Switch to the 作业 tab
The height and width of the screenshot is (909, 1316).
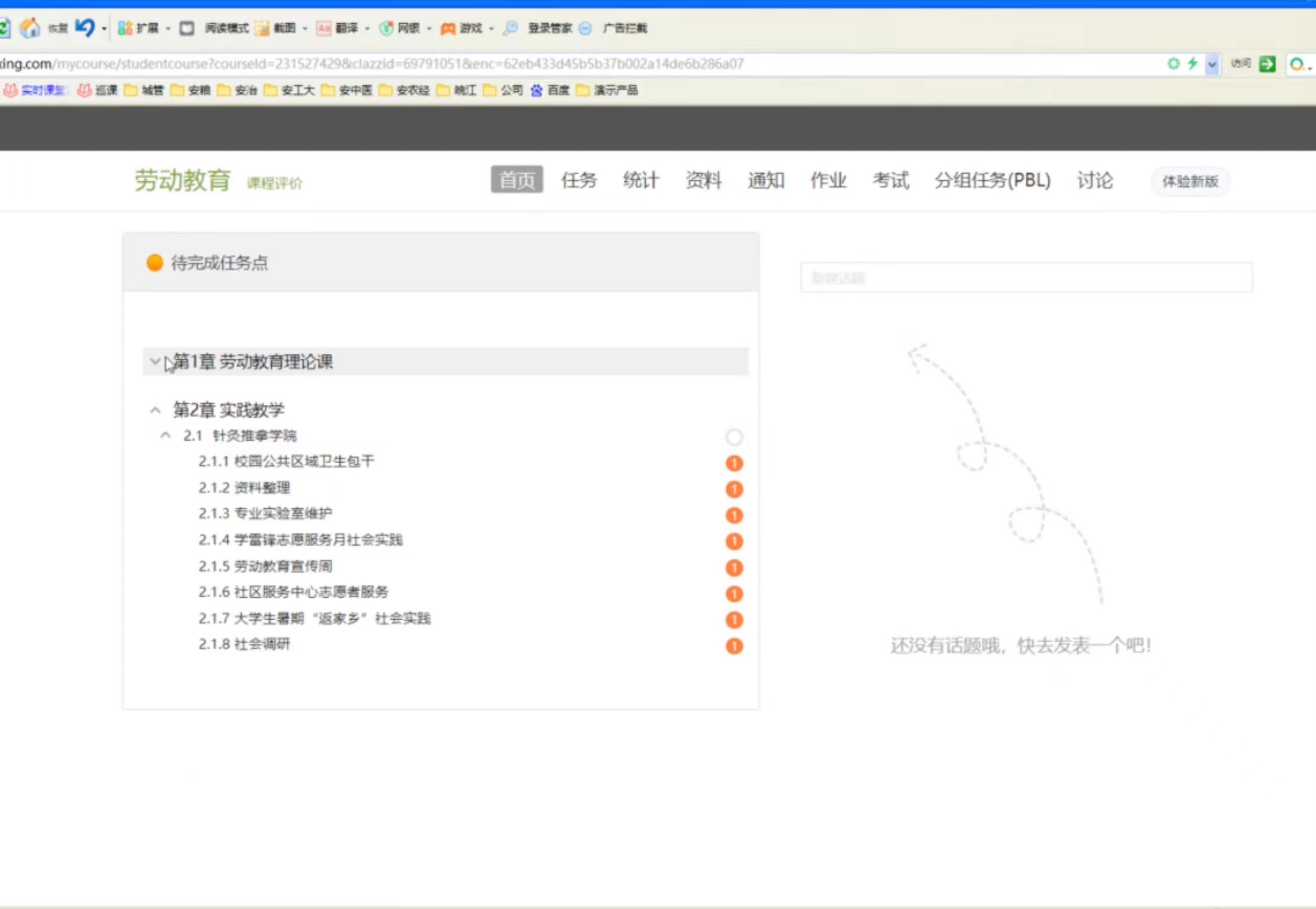point(828,180)
